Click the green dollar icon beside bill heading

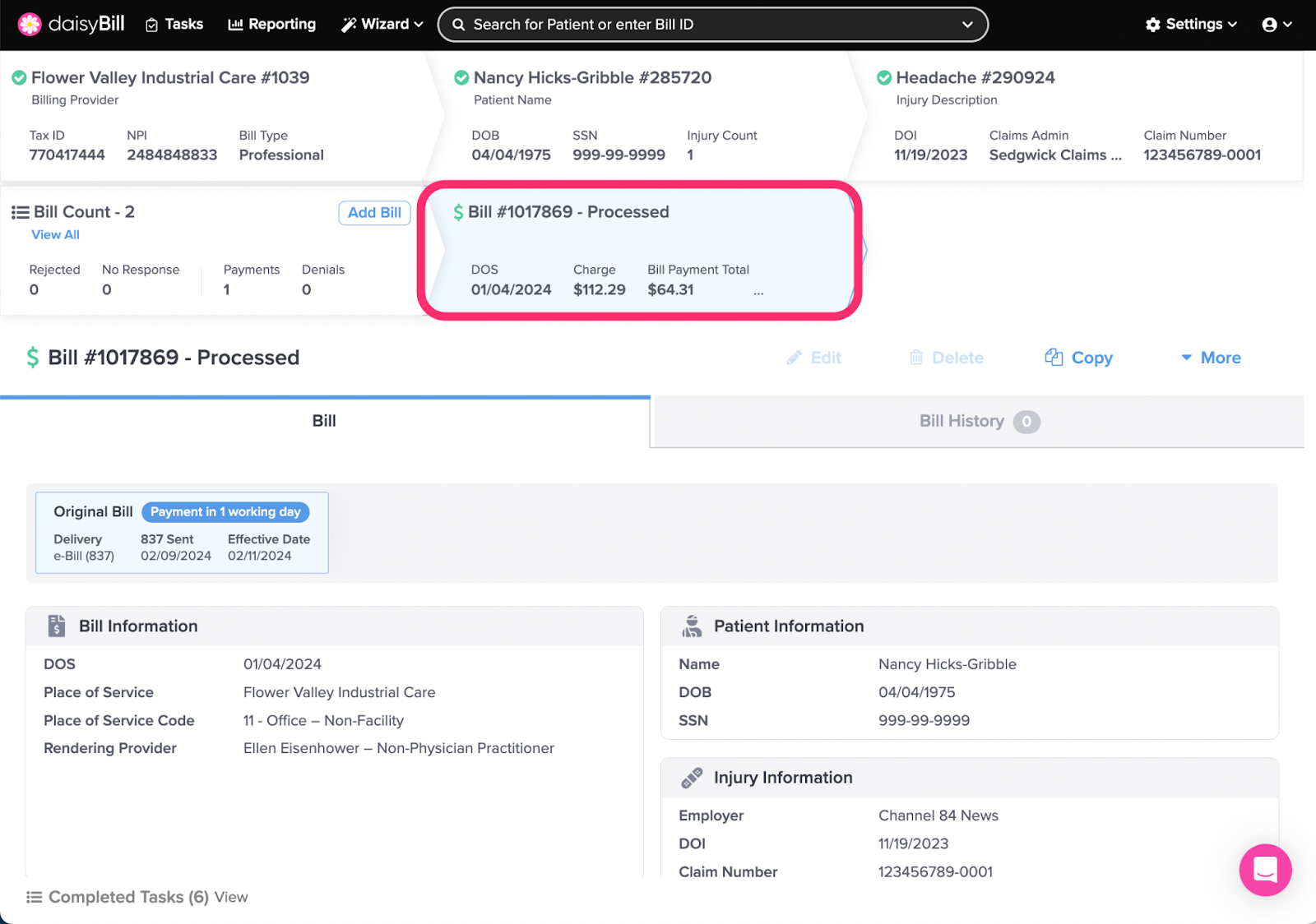pyautogui.click(x=33, y=358)
